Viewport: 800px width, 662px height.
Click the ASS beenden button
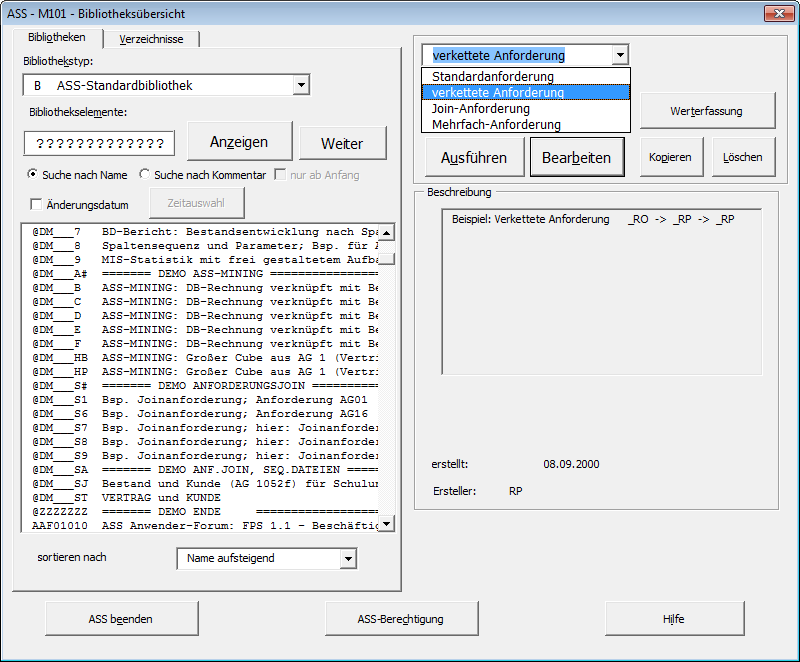[121, 619]
